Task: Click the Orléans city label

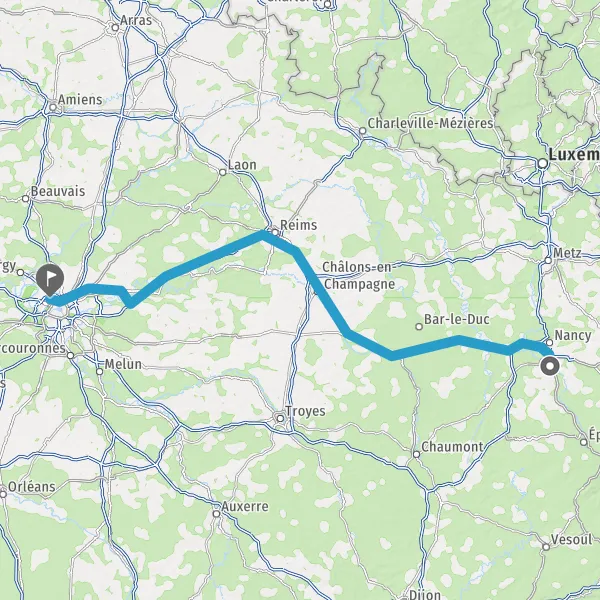Action: pos(31,487)
